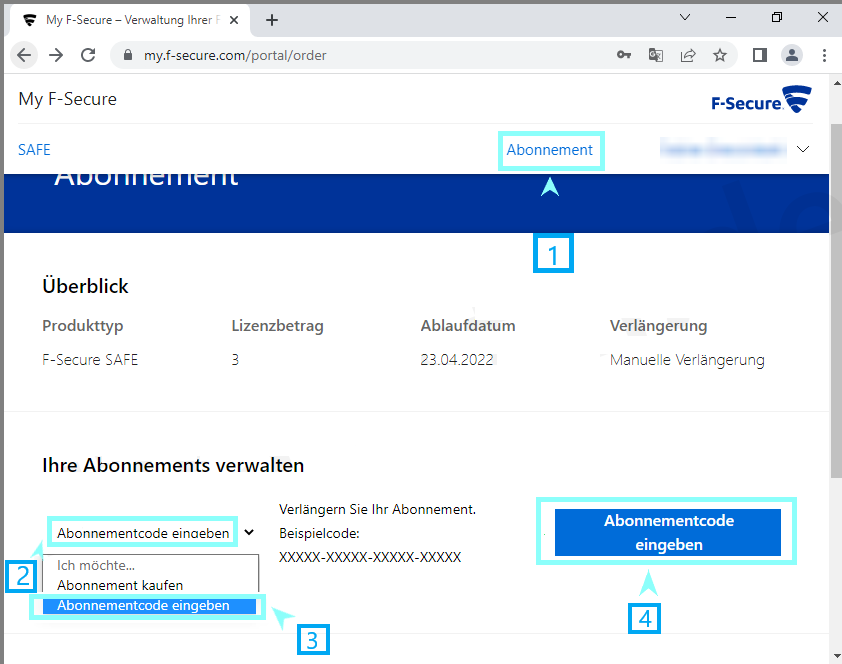Screen dimensions: 842x664
Task: Click scrollbar down arrow
Action: point(836,656)
